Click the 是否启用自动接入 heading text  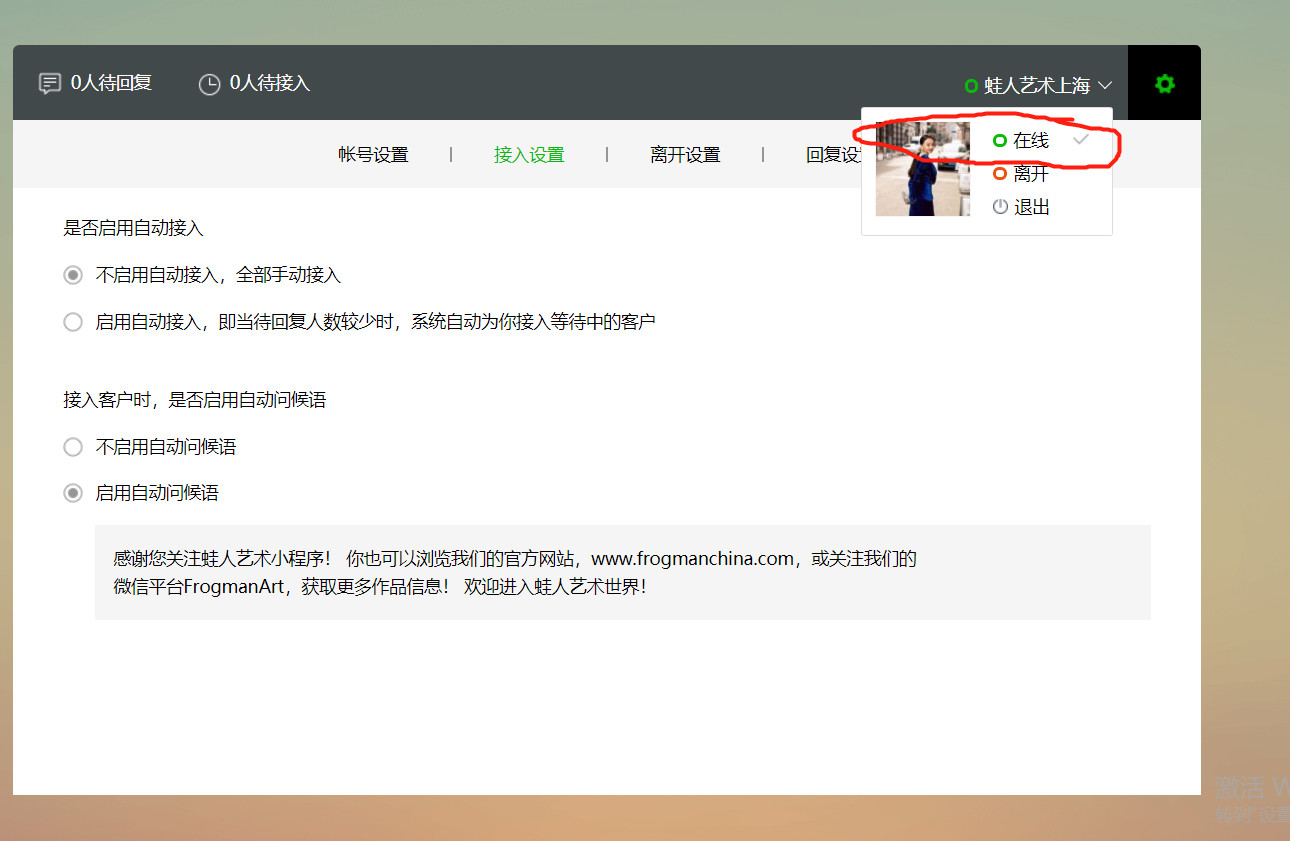(133, 228)
